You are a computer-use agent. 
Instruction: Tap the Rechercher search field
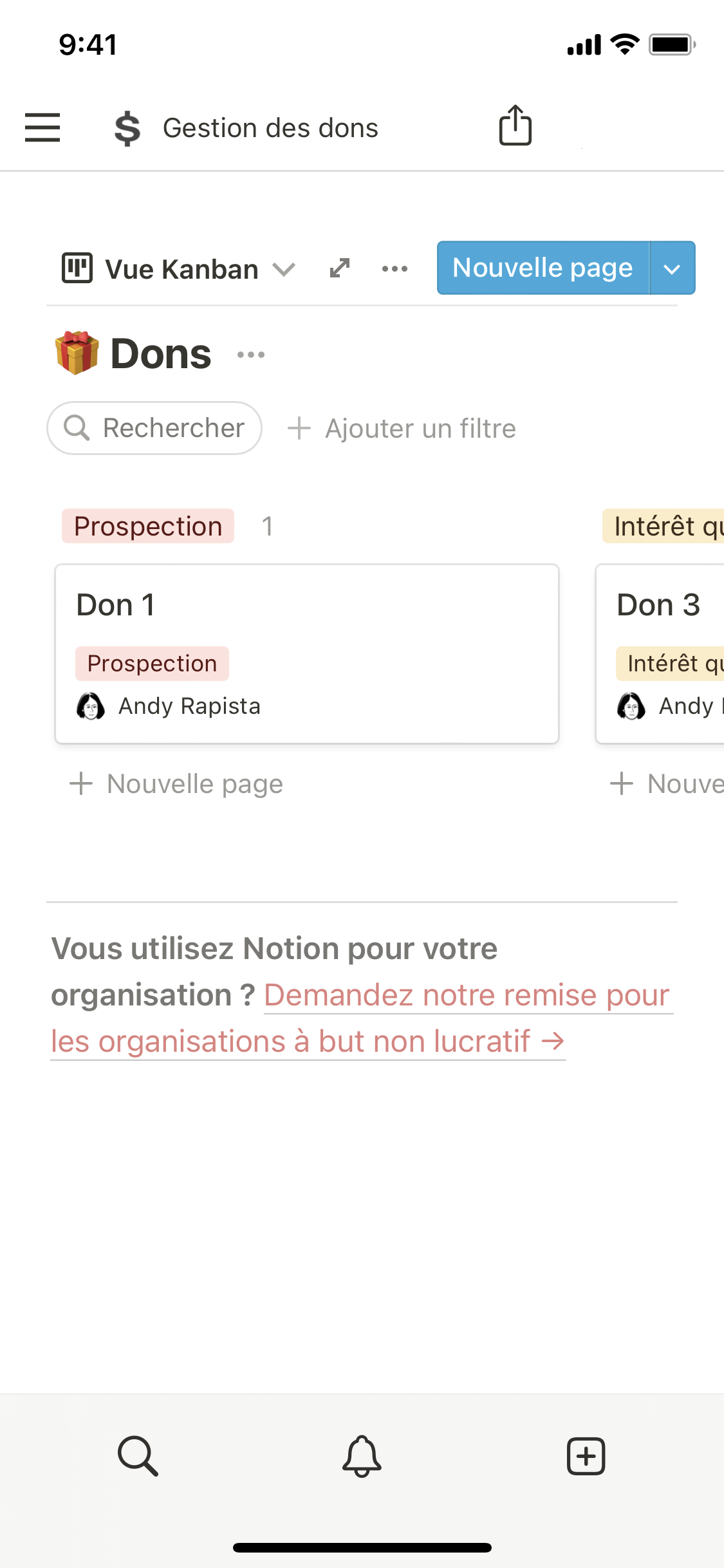154,428
